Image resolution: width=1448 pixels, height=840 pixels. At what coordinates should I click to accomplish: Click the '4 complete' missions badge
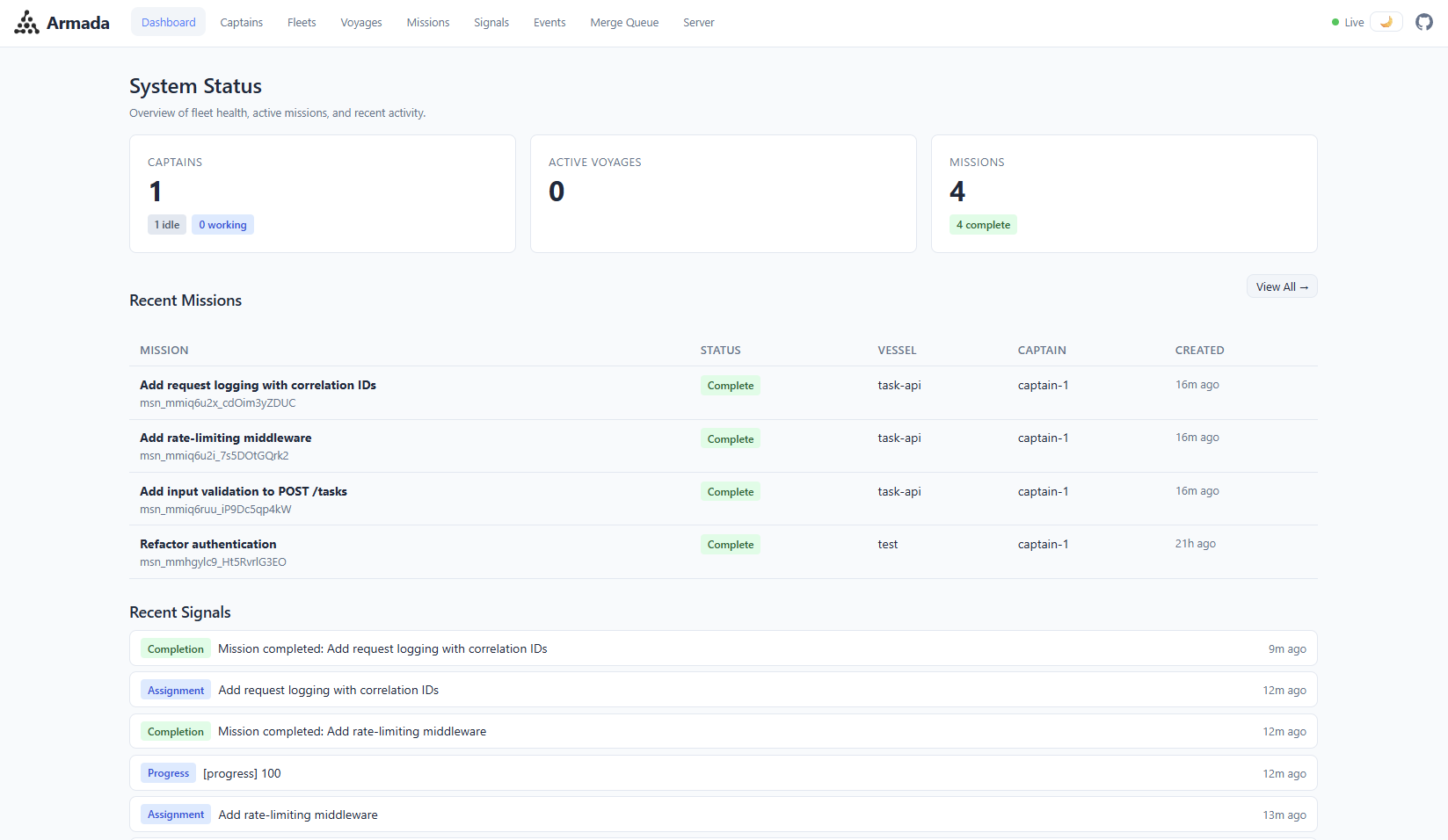click(x=982, y=224)
